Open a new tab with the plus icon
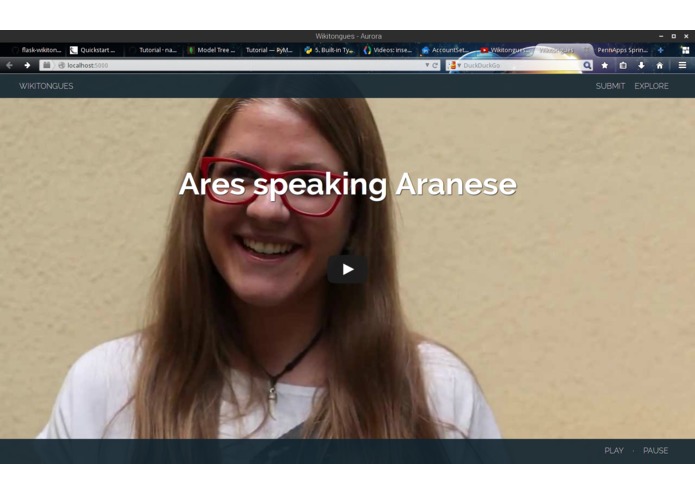Image resolution: width=695 pixels, height=494 pixels. coord(660,50)
